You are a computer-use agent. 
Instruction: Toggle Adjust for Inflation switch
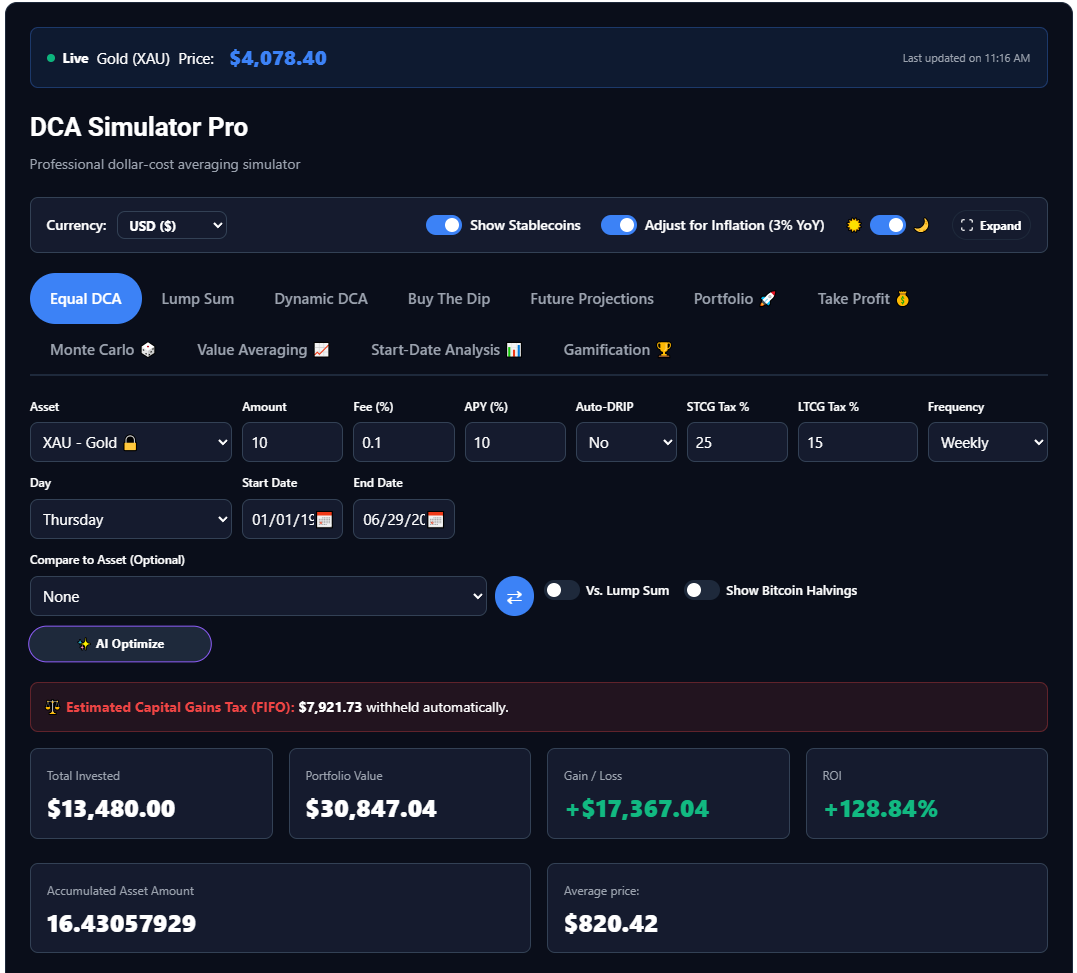618,225
